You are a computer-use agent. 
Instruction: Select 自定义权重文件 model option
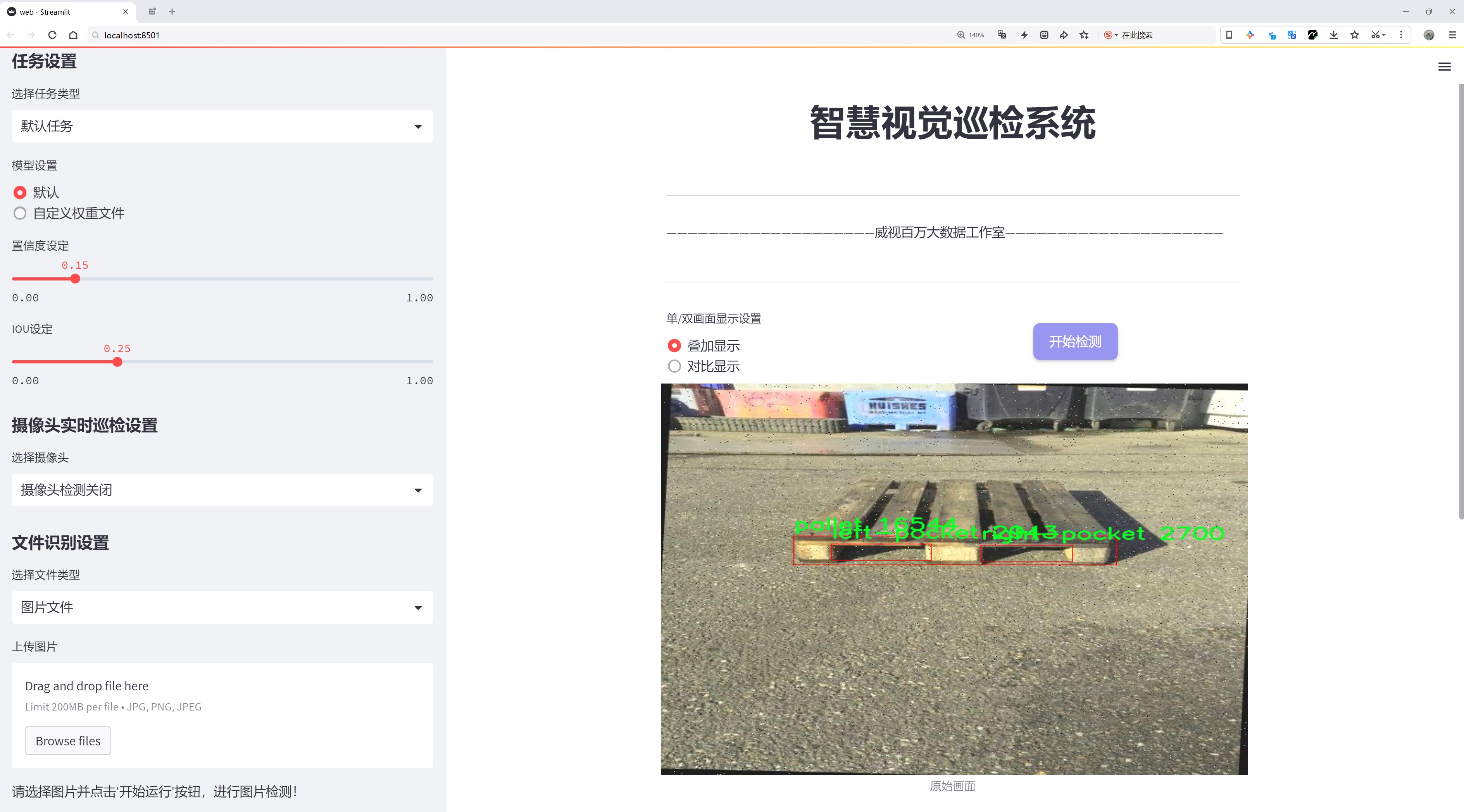tap(20, 213)
